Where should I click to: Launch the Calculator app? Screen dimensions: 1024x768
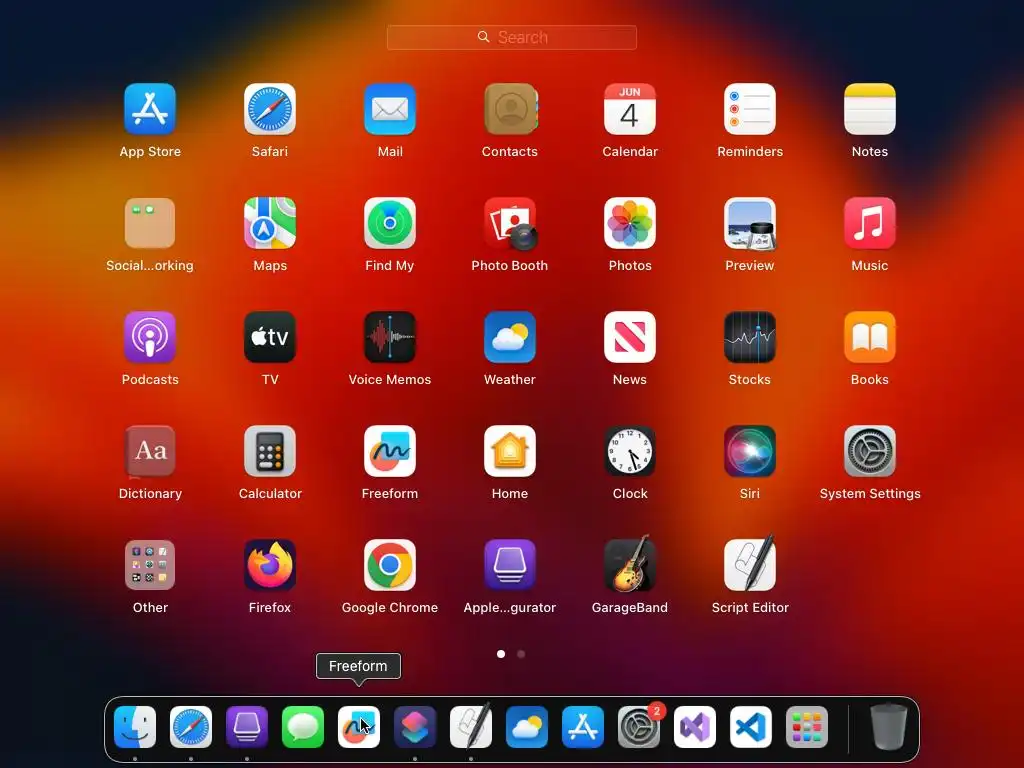click(x=270, y=451)
